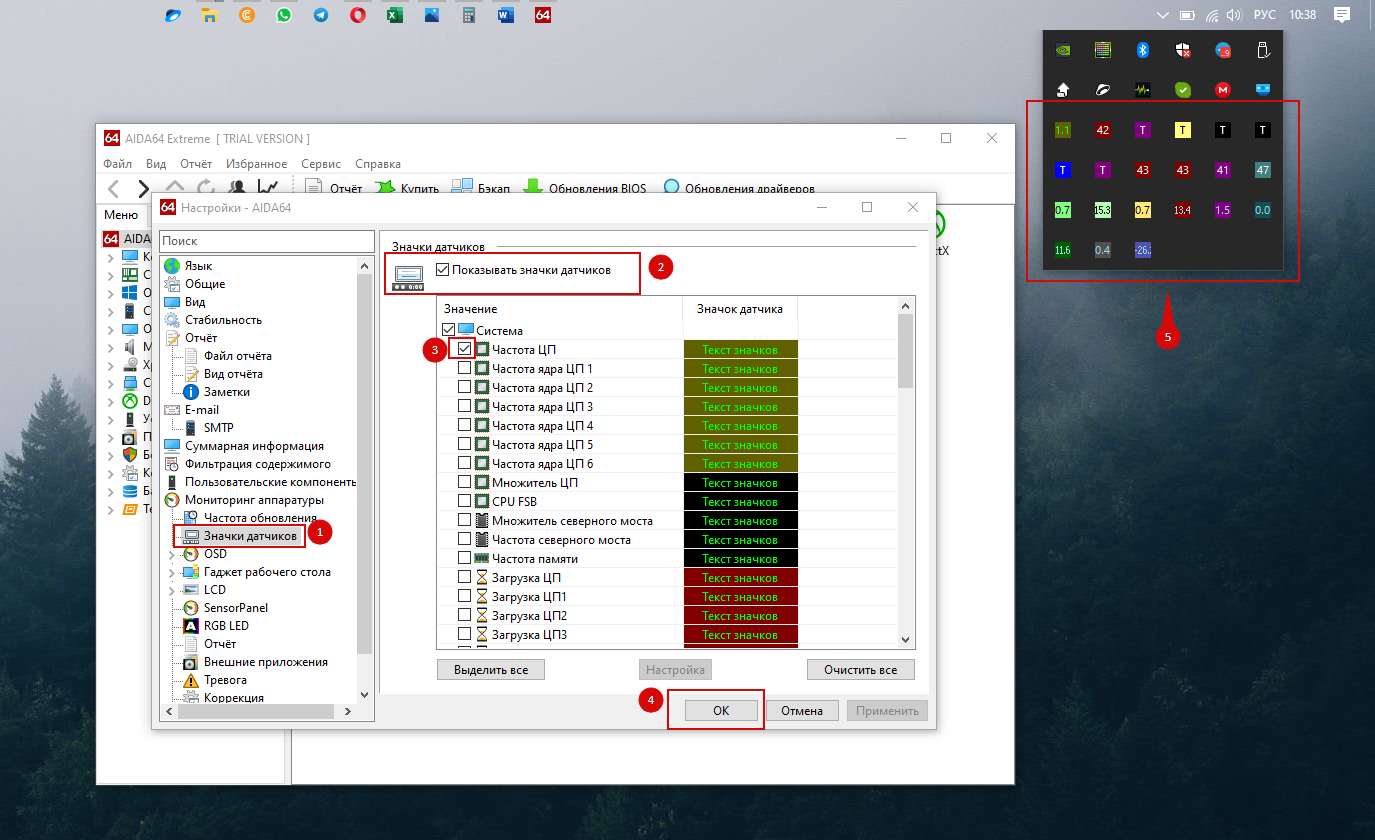The width and height of the screenshot is (1375, 840).
Task: Click Обновления драйверов toolbar button
Action: pos(739,188)
